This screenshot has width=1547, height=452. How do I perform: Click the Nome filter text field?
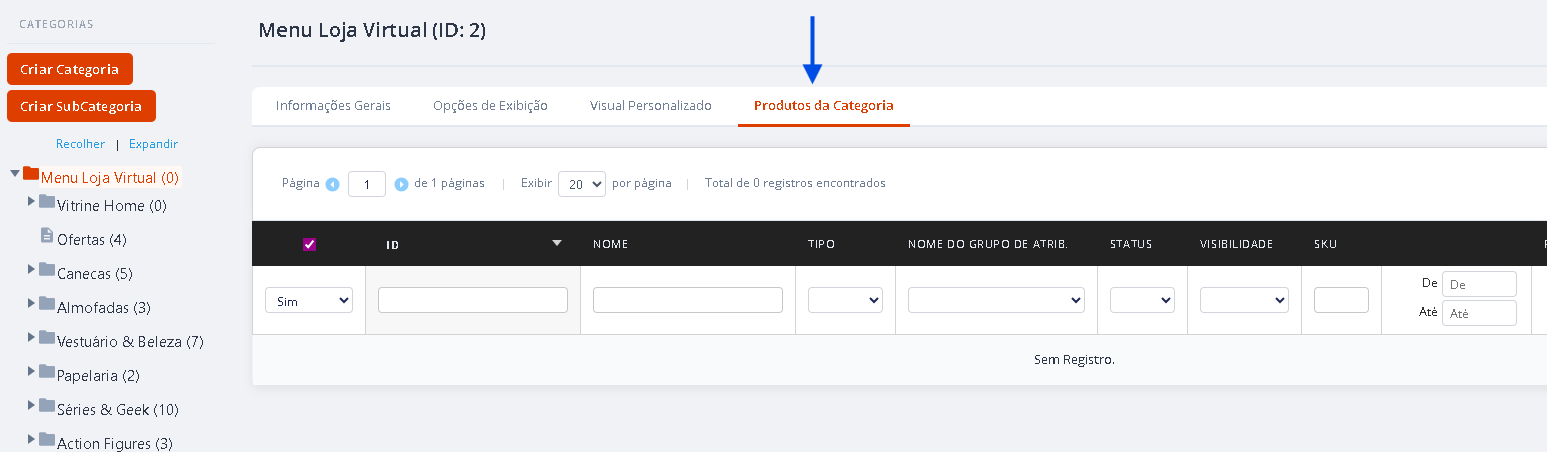click(688, 300)
